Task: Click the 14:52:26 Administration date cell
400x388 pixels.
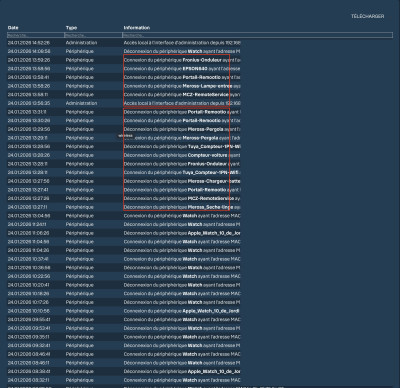Action: 29,43
